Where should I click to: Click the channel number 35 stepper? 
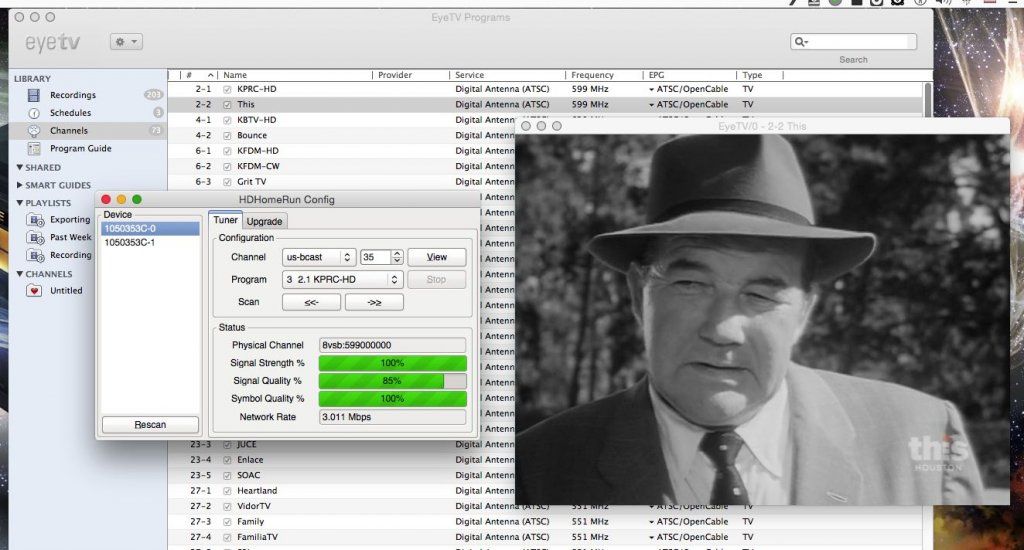pos(397,257)
